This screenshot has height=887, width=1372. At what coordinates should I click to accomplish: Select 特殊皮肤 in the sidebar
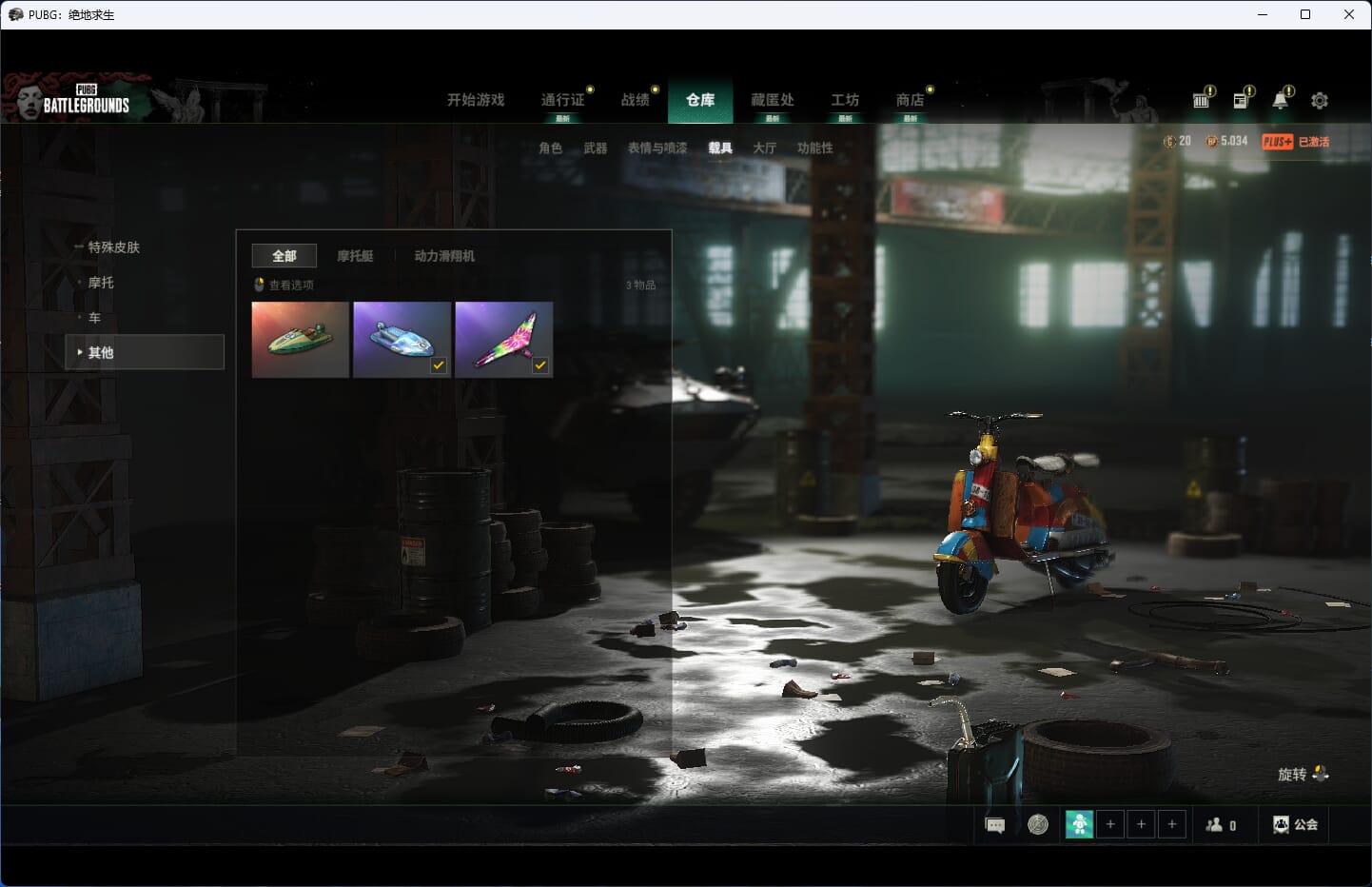tap(113, 247)
